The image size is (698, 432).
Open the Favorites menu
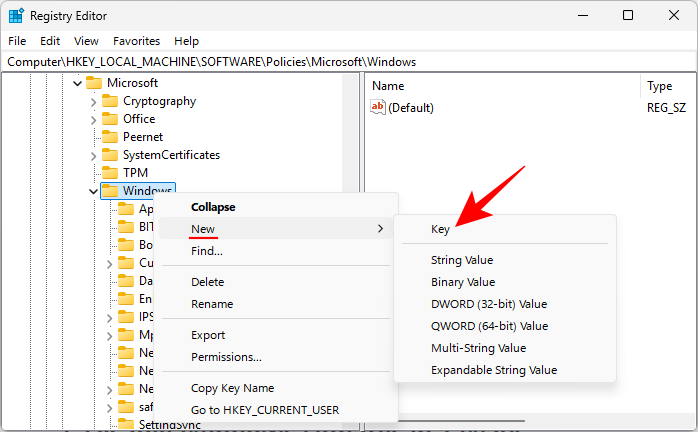pos(136,41)
